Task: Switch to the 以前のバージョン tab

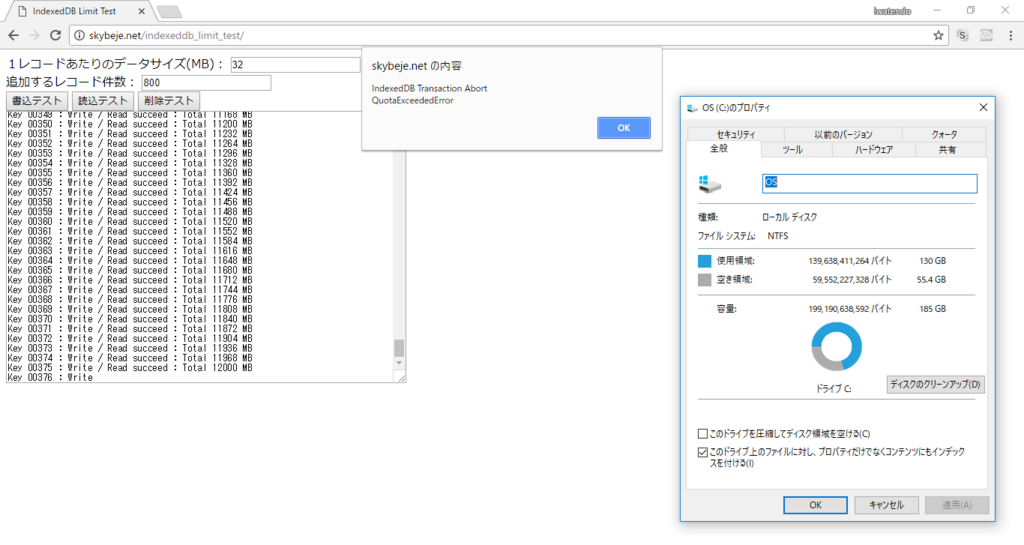Action: coord(843,134)
